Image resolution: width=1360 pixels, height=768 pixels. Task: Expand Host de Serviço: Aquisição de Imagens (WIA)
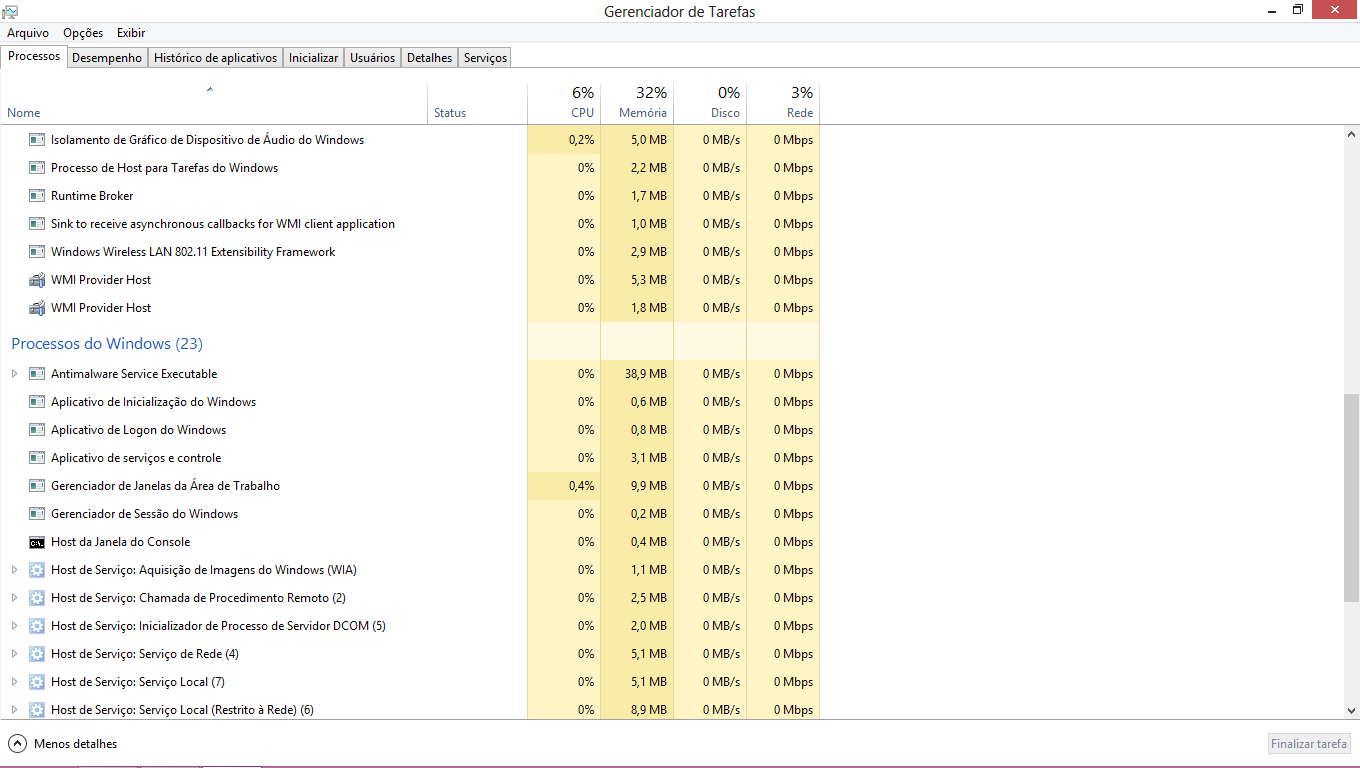pyautogui.click(x=14, y=570)
